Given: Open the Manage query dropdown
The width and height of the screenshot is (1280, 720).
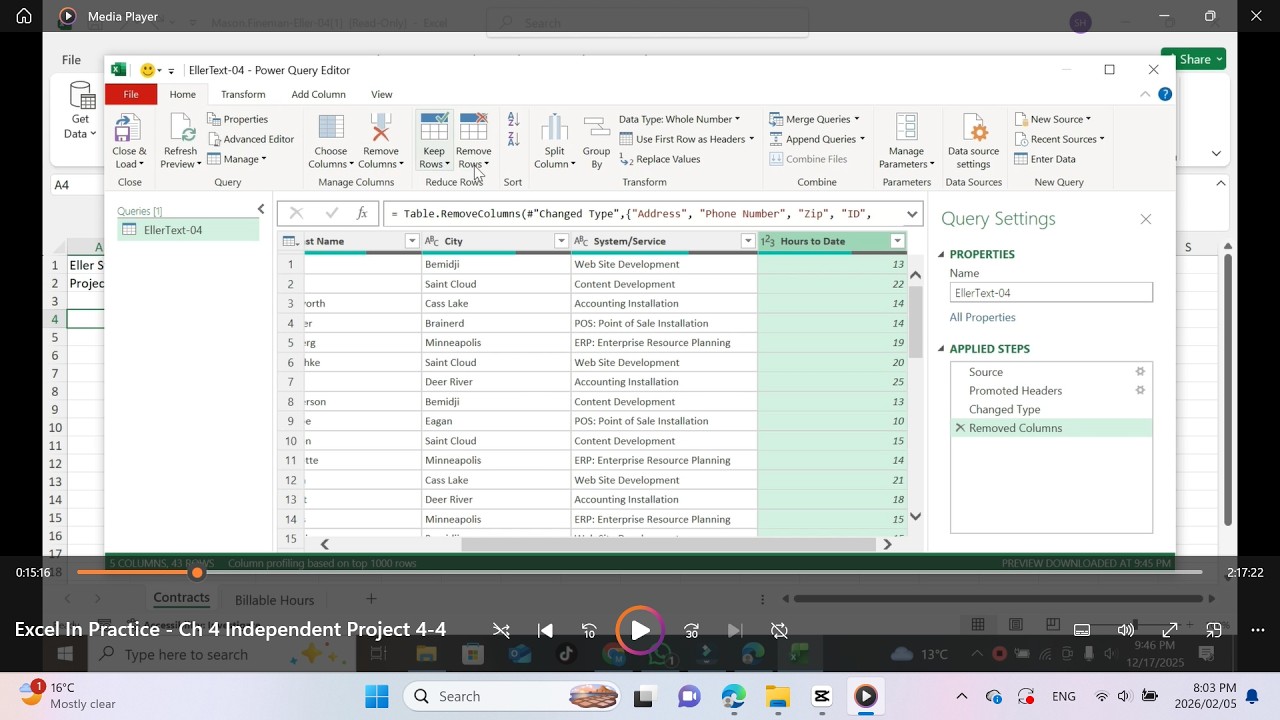Looking at the screenshot, I should (x=237, y=159).
